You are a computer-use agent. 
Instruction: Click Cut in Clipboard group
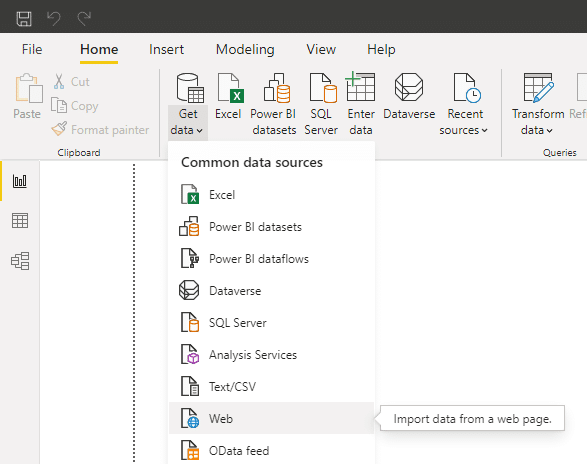[72, 81]
